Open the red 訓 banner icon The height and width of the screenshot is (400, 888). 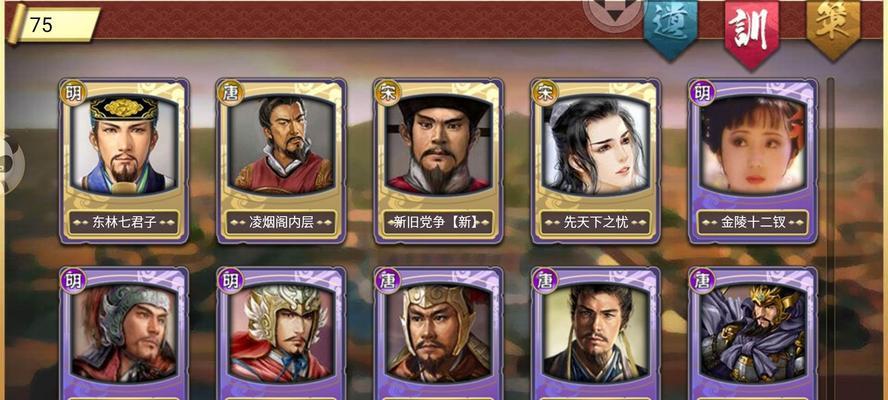tap(752, 33)
